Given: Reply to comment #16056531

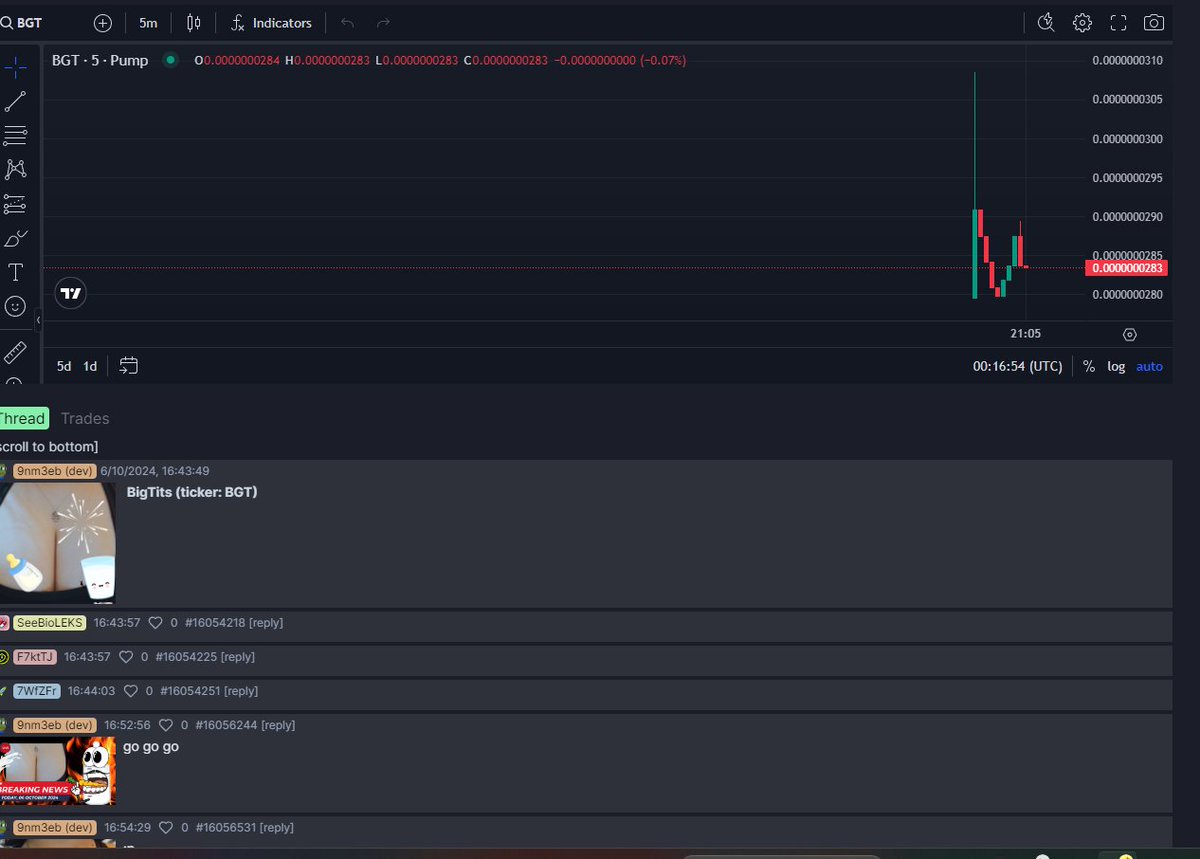Looking at the screenshot, I should pos(277,828).
